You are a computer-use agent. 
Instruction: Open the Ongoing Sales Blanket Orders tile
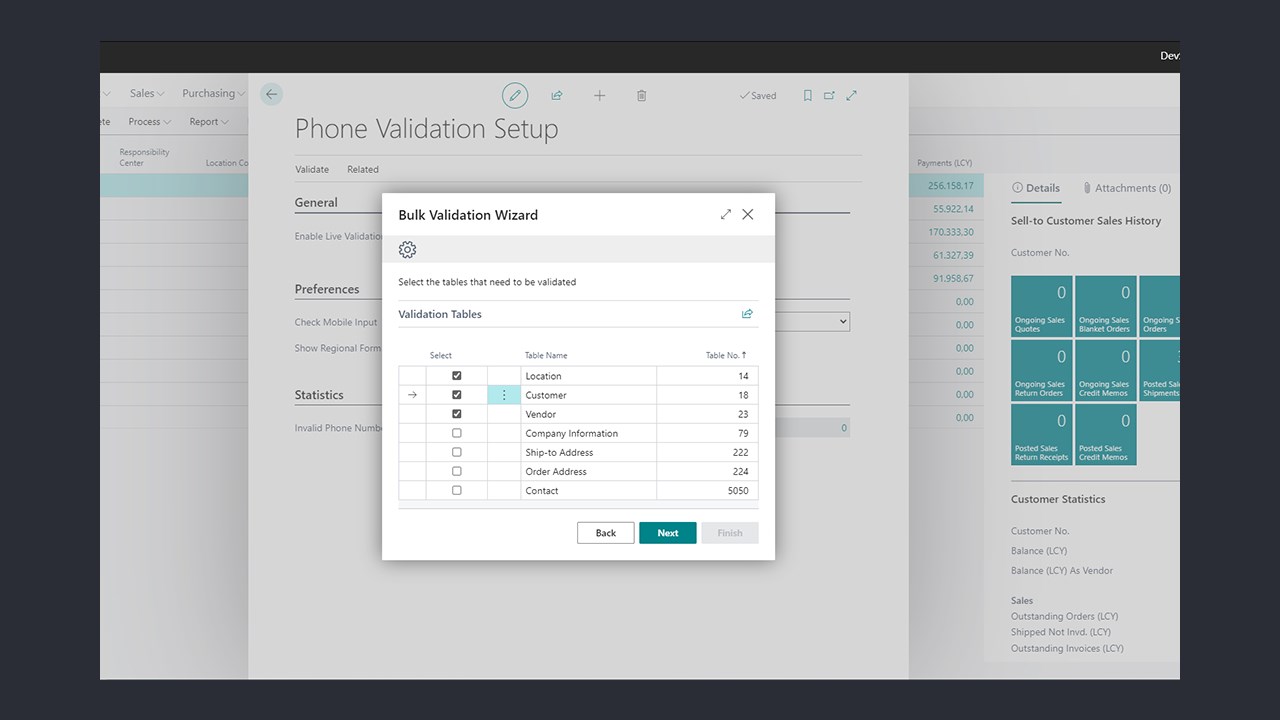click(1106, 306)
